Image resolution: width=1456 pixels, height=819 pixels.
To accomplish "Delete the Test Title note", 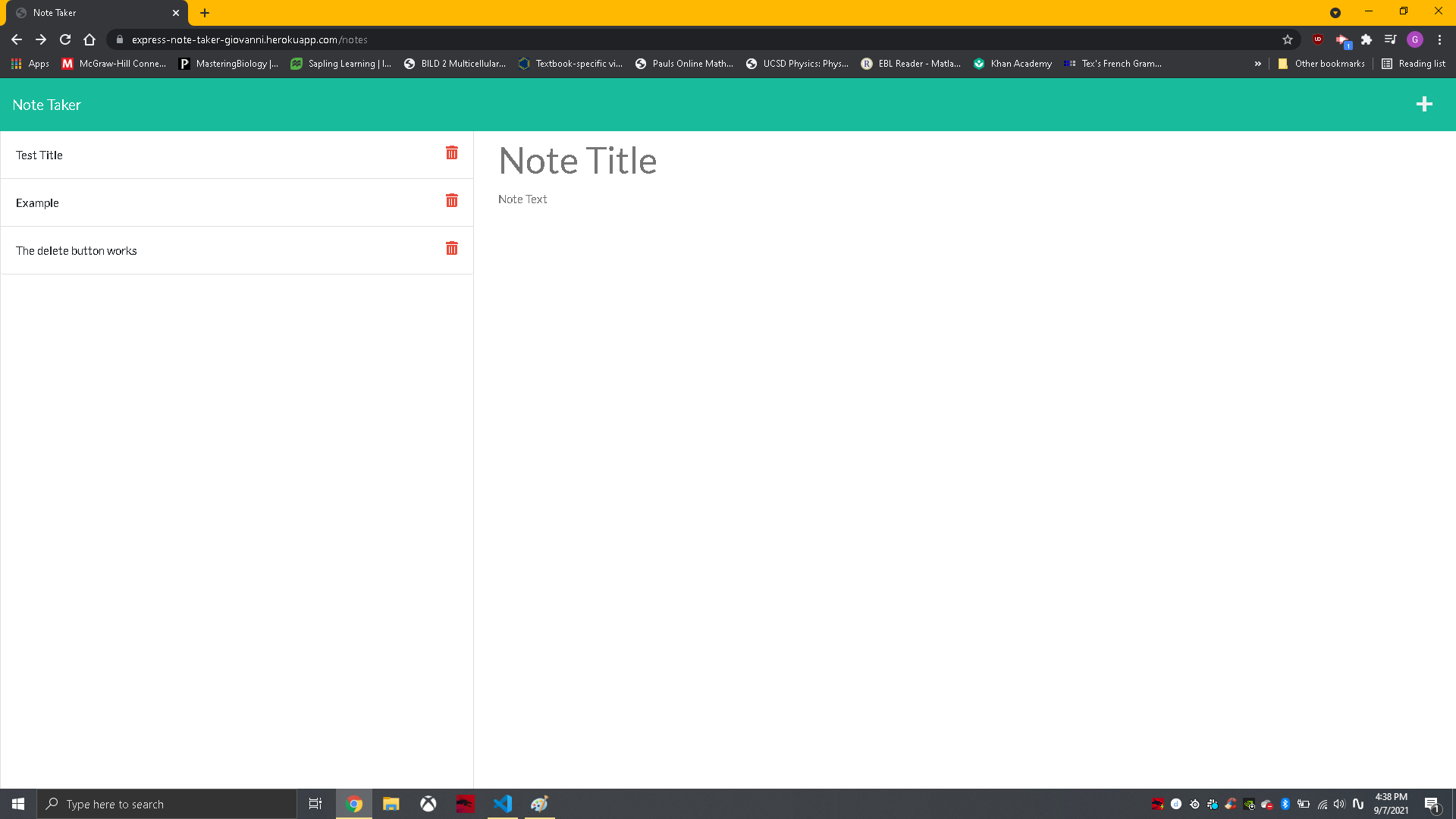I will pyautogui.click(x=452, y=153).
